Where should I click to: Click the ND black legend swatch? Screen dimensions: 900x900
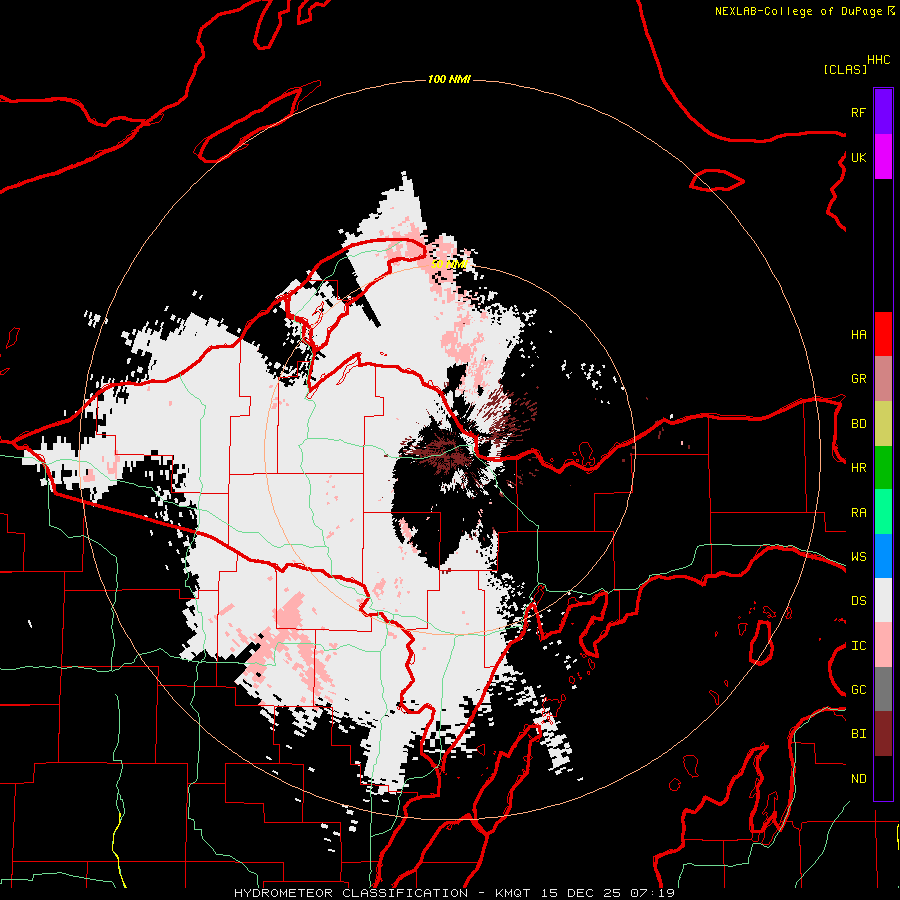coord(883,778)
